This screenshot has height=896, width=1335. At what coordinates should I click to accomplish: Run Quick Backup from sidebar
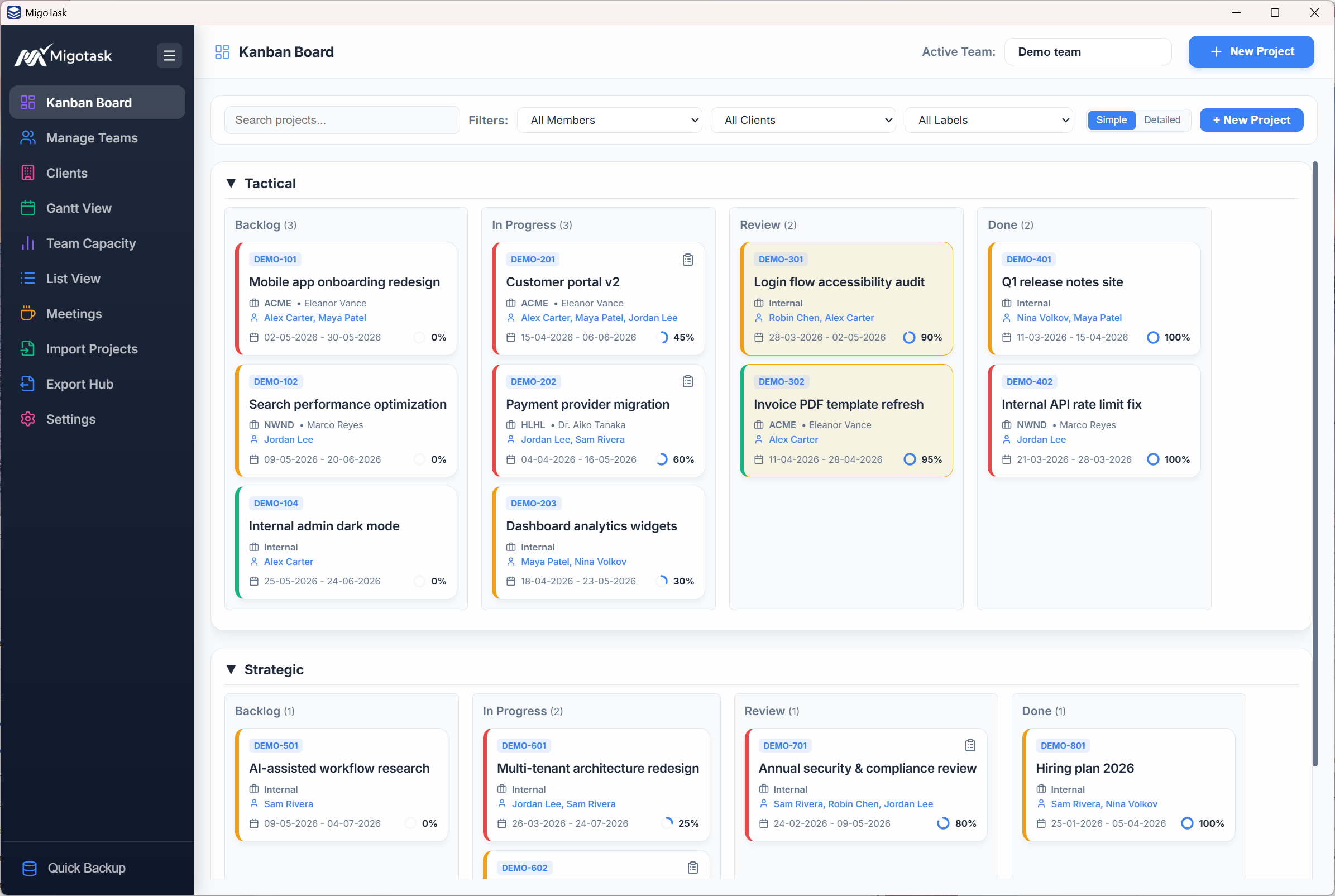pos(97,868)
